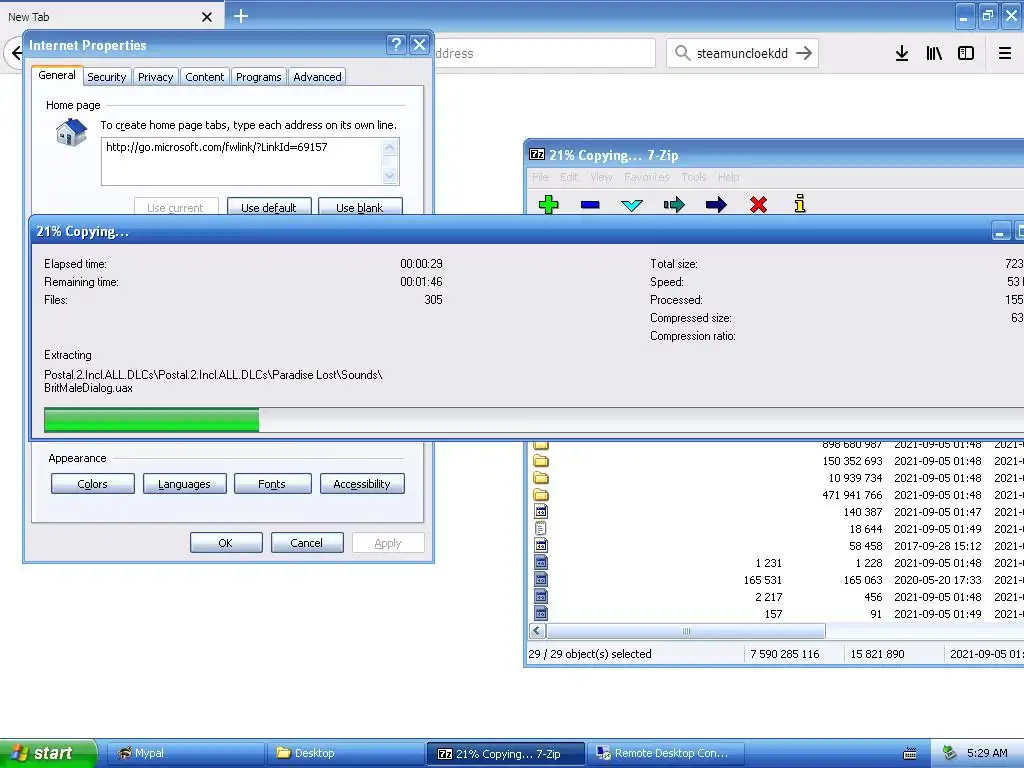The image size is (1024, 768).
Task: Click the green copying progress bar
Action: coord(152,420)
